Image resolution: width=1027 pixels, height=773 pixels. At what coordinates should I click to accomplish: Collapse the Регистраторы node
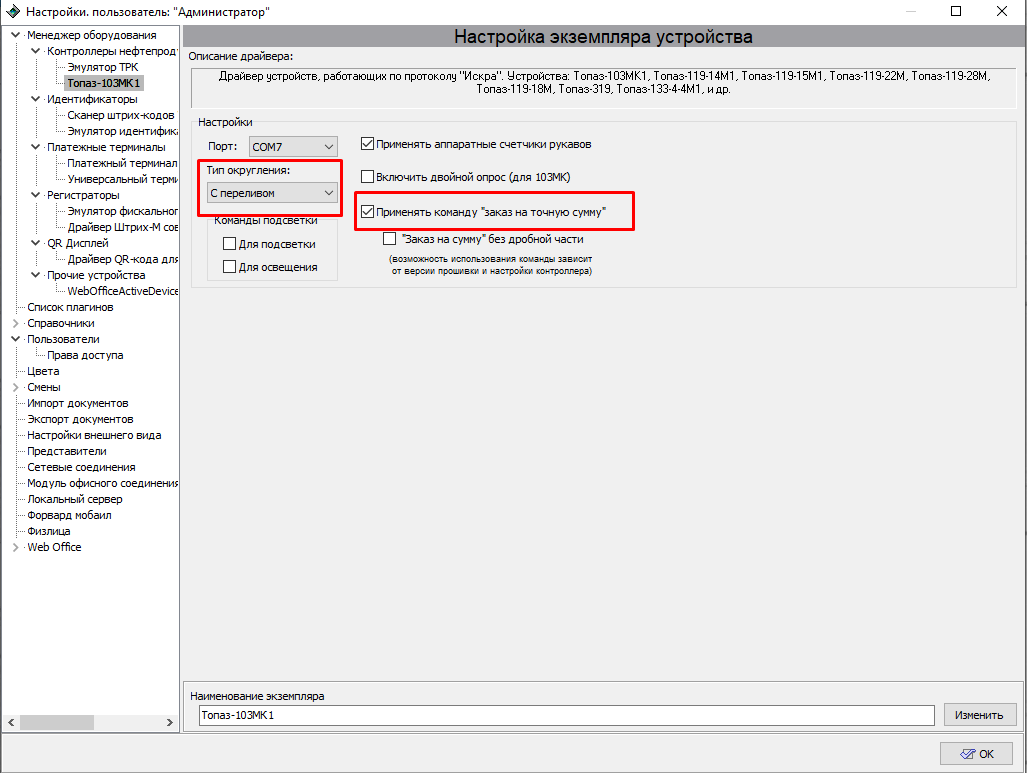pos(35,195)
